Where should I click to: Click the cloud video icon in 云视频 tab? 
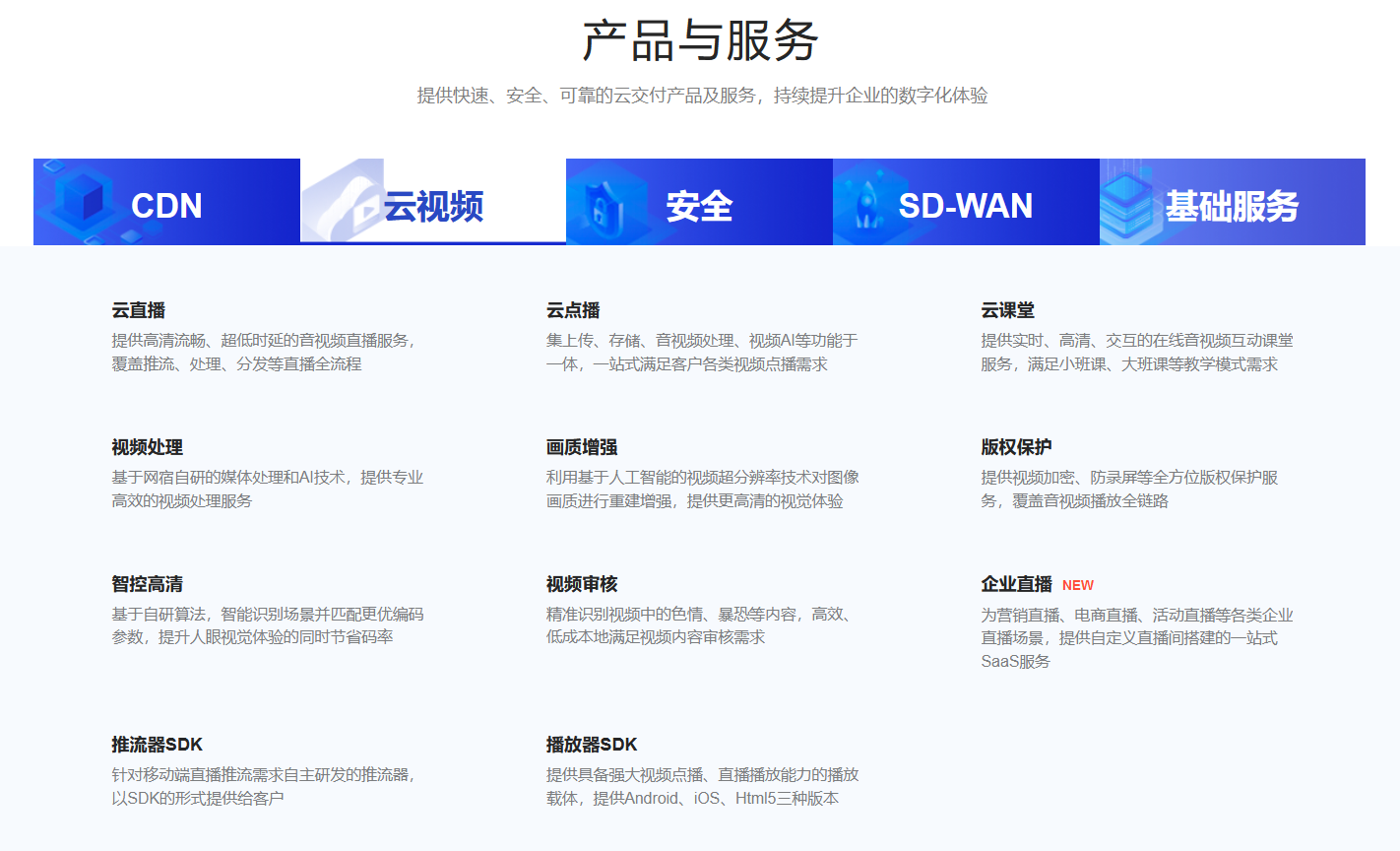click(343, 202)
